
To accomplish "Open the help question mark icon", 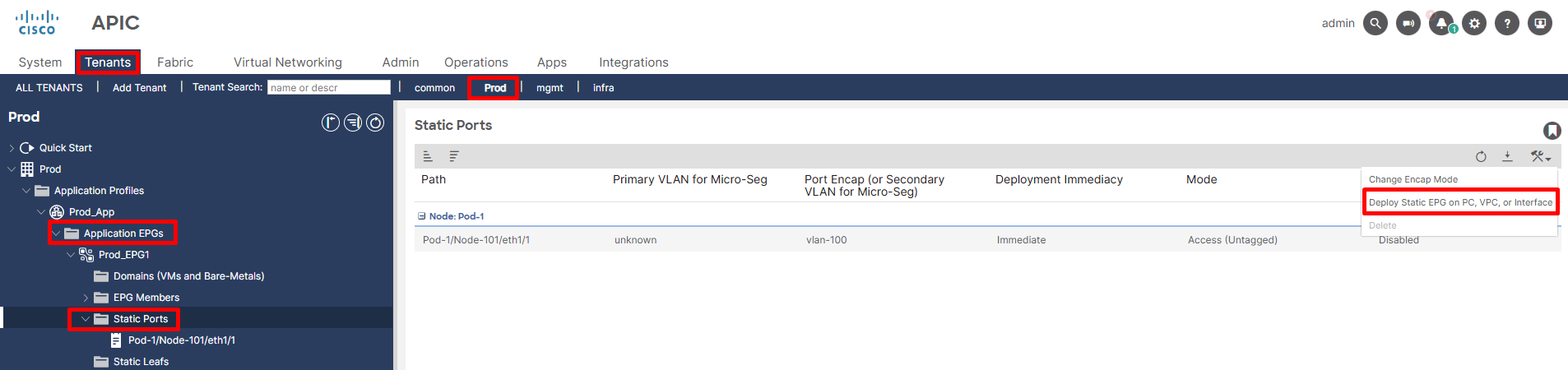I will click(x=1506, y=23).
